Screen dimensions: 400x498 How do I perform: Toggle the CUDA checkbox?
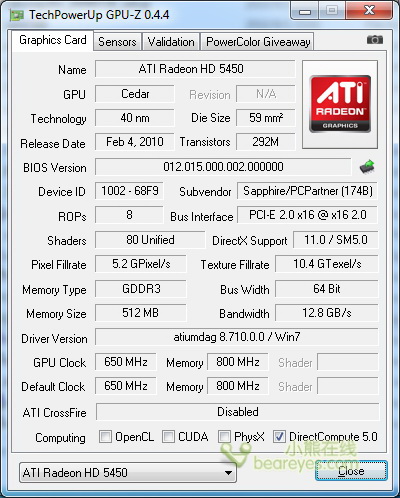point(168,436)
